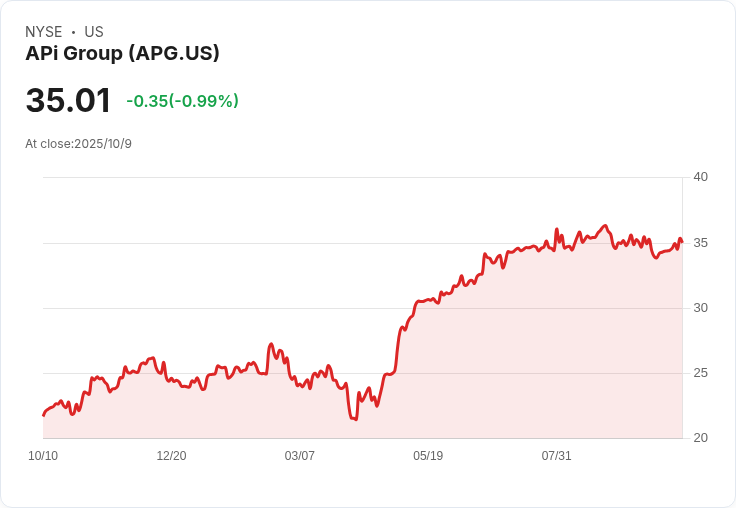Click the 35.01 current price
This screenshot has height=508, width=736.
point(68,101)
